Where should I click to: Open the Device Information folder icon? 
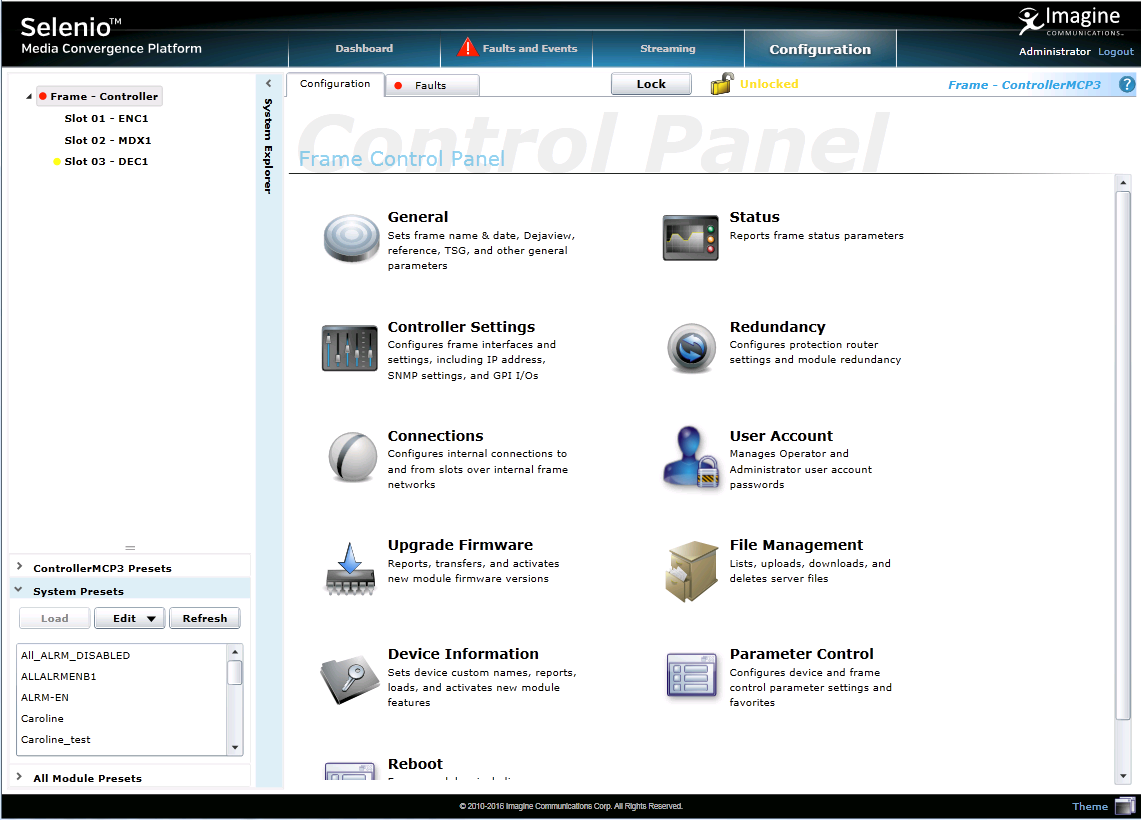point(350,680)
